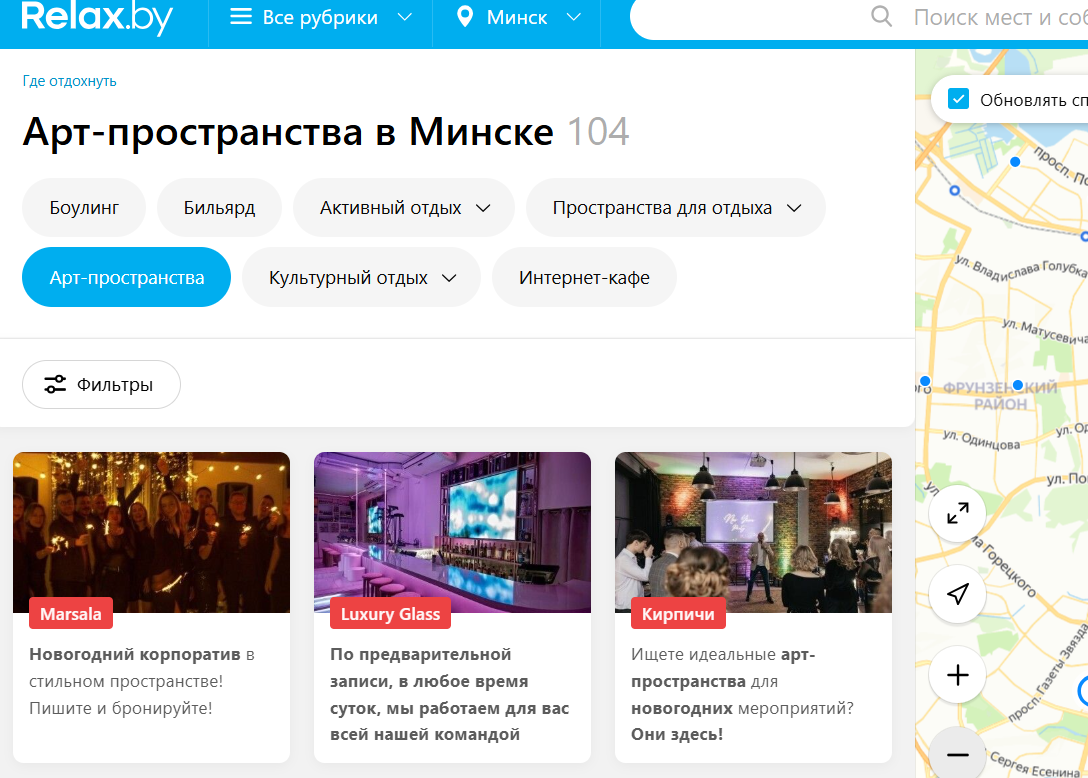
Task: Click the location pin icon next to Минск
Action: point(465,17)
